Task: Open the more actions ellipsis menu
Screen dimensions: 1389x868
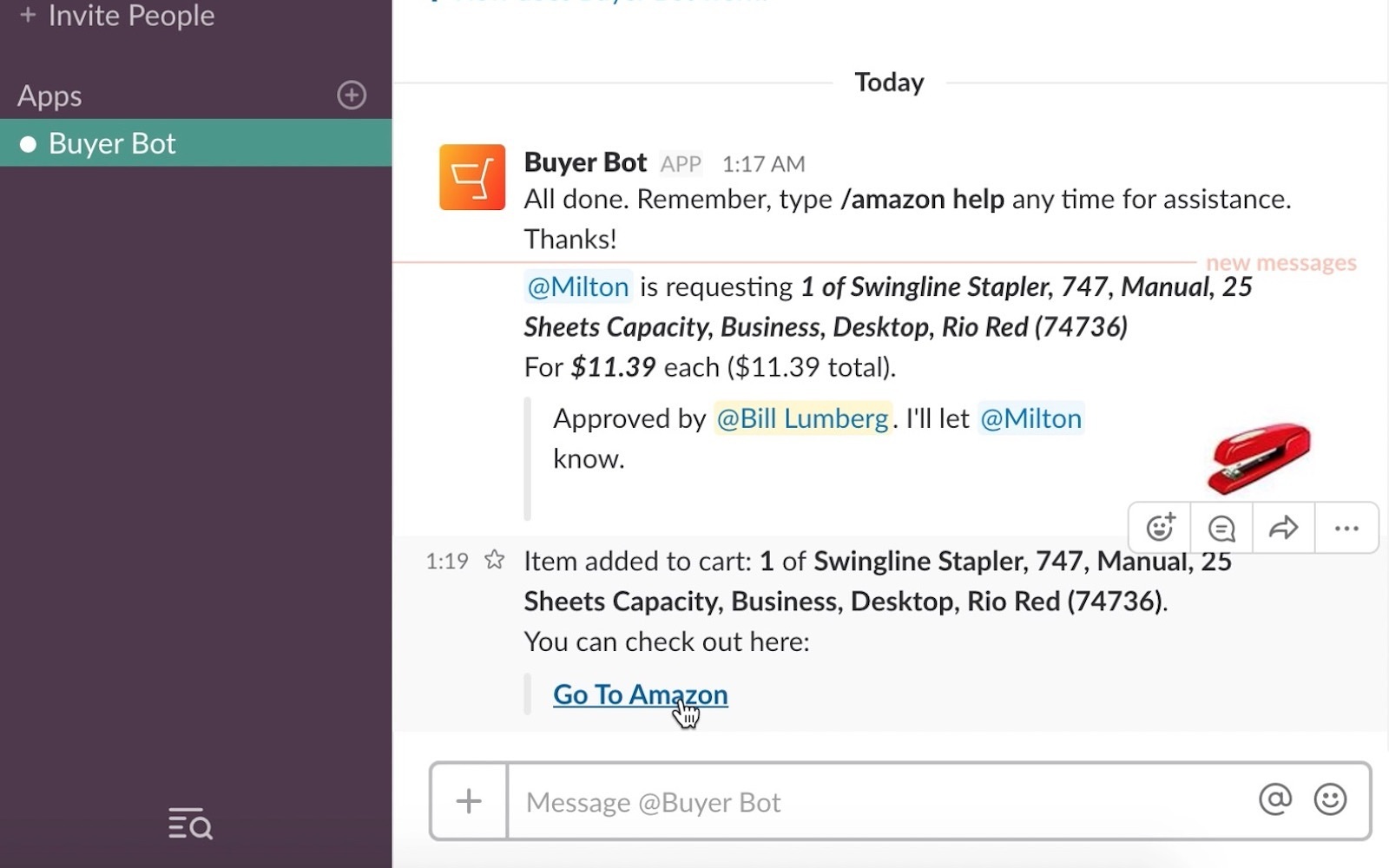Action: (1346, 528)
